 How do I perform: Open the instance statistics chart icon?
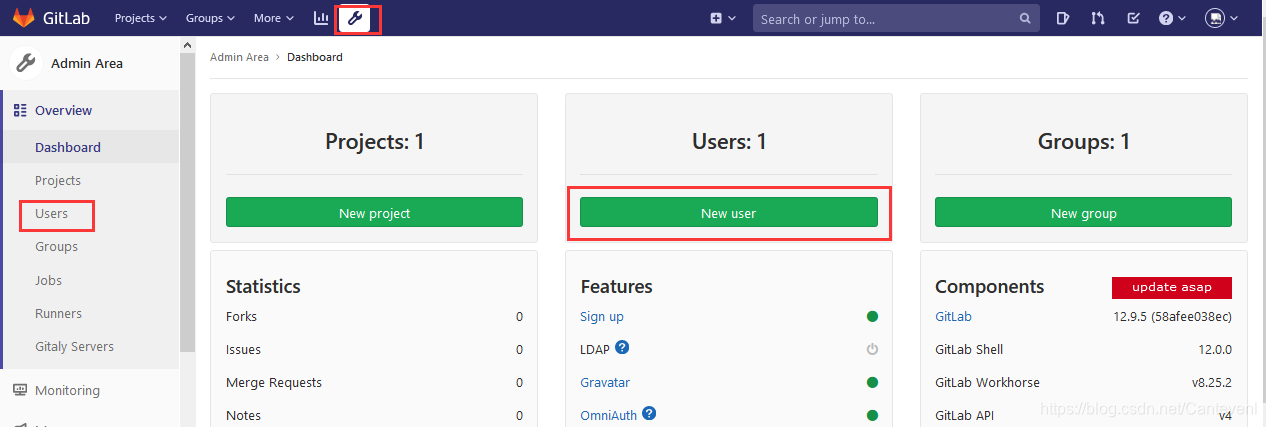321,18
